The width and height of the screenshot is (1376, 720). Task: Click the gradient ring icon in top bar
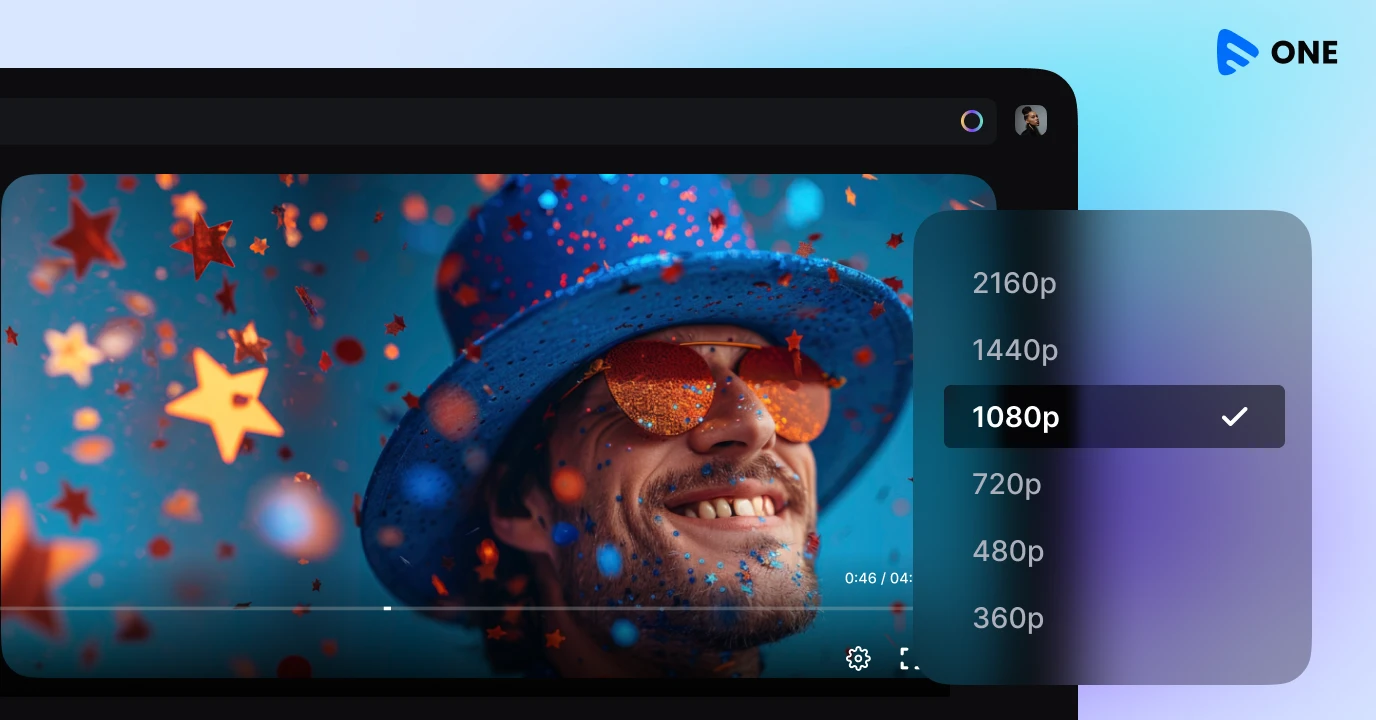pyautogui.click(x=972, y=121)
